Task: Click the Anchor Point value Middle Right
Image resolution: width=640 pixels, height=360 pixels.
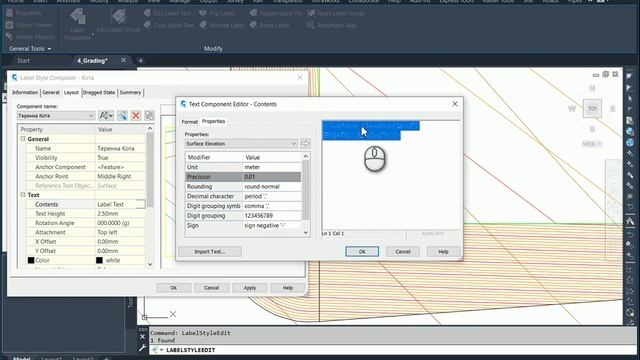Action: pos(120,176)
